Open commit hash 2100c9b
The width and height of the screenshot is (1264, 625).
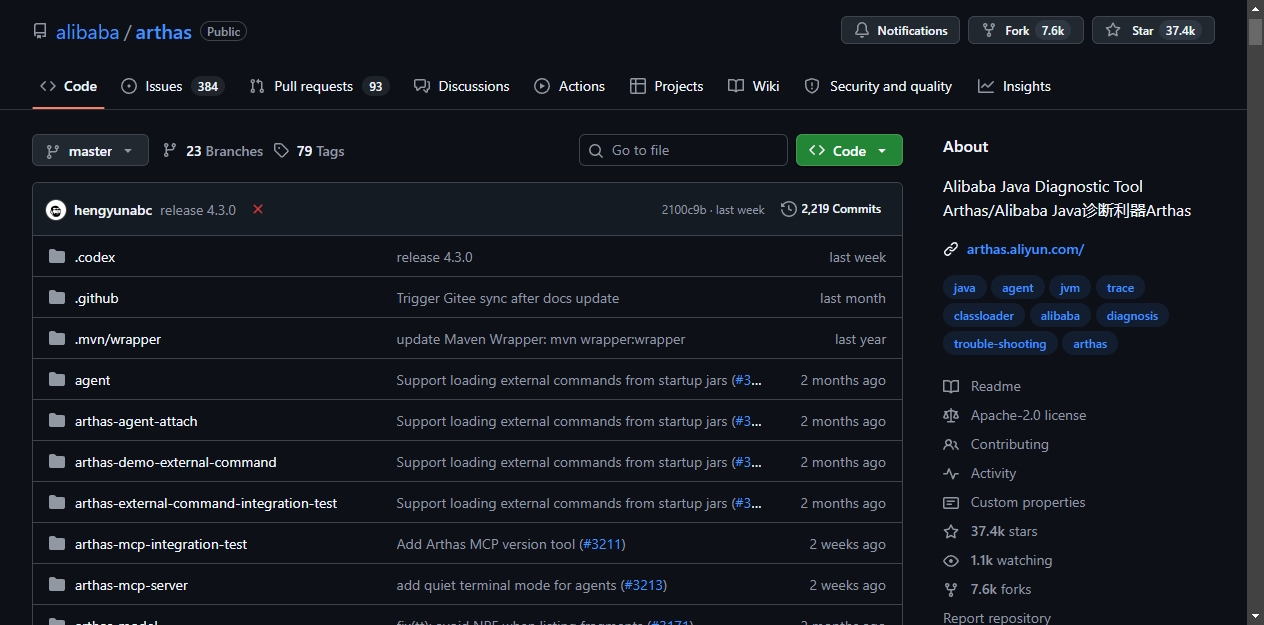point(684,210)
